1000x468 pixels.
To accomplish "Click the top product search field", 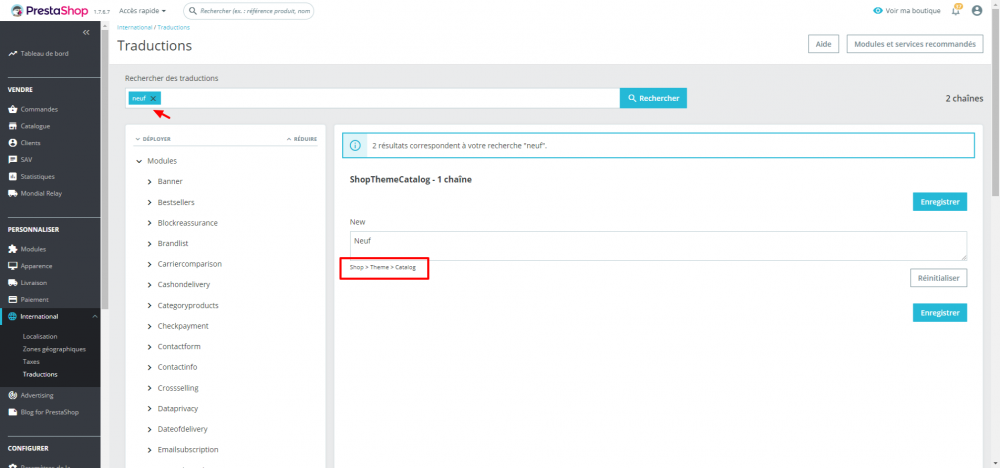I will click(x=249, y=11).
